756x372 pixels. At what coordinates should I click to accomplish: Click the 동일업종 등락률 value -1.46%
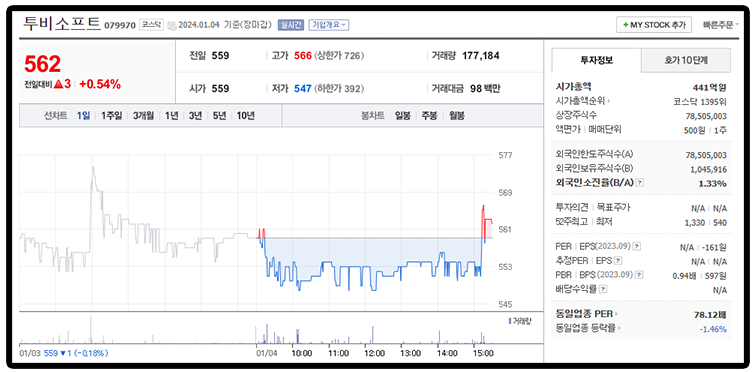click(713, 329)
